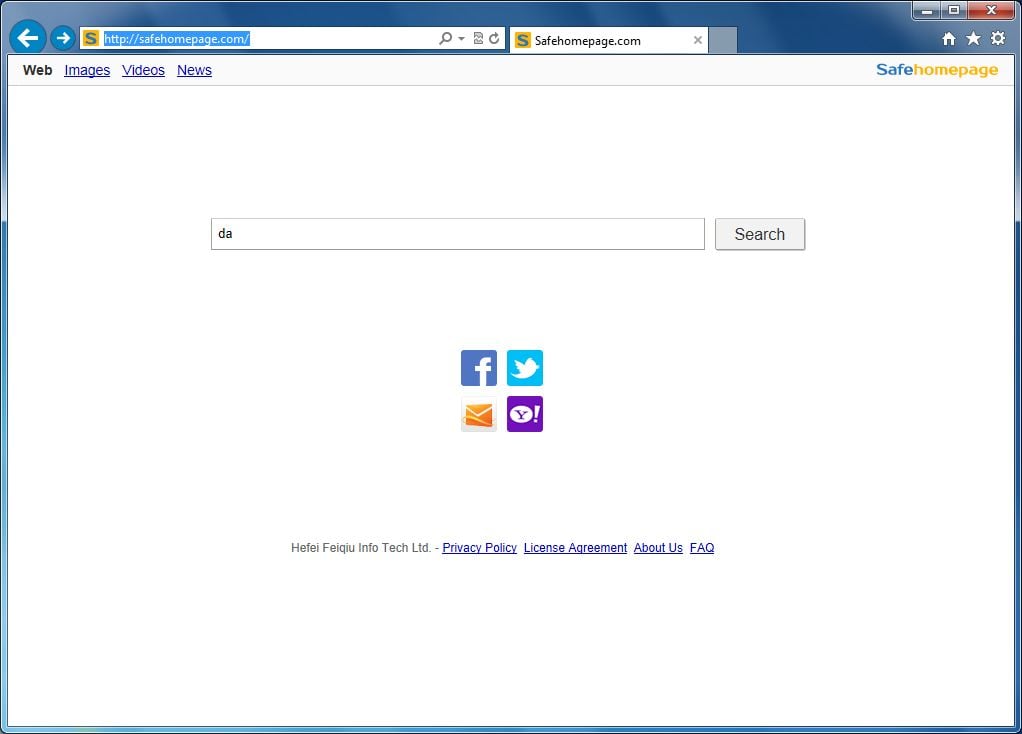Open the Privacy Policy link
The height and width of the screenshot is (734, 1022).
[479, 548]
